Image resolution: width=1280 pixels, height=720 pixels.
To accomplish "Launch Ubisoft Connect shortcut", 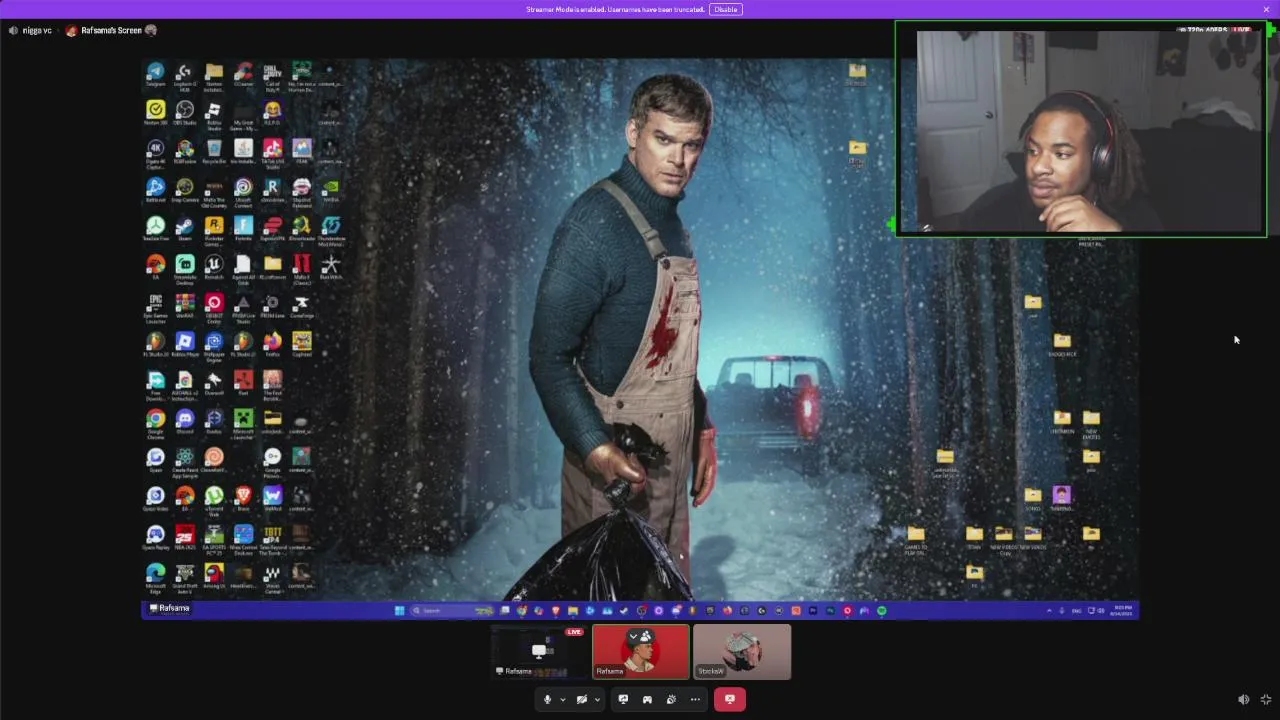I will [x=243, y=192].
